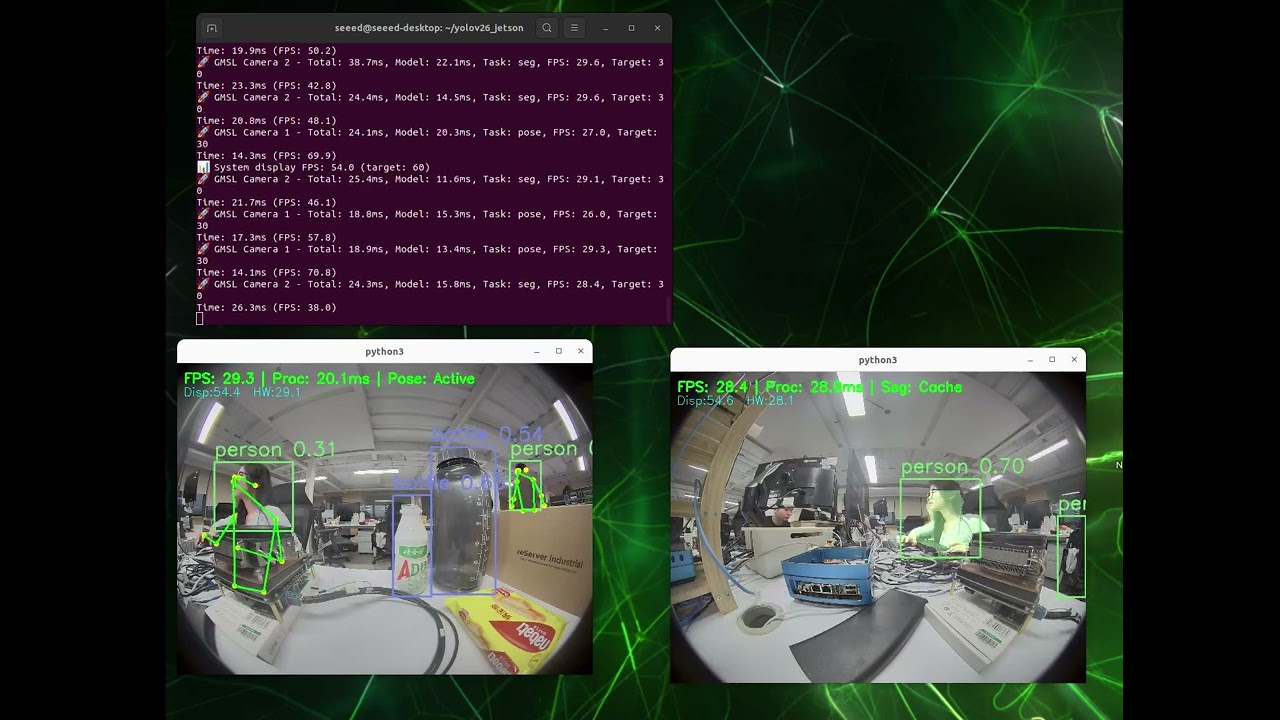Click the 'person 0.31' detection label
The height and width of the screenshot is (720, 1280).
click(275, 450)
